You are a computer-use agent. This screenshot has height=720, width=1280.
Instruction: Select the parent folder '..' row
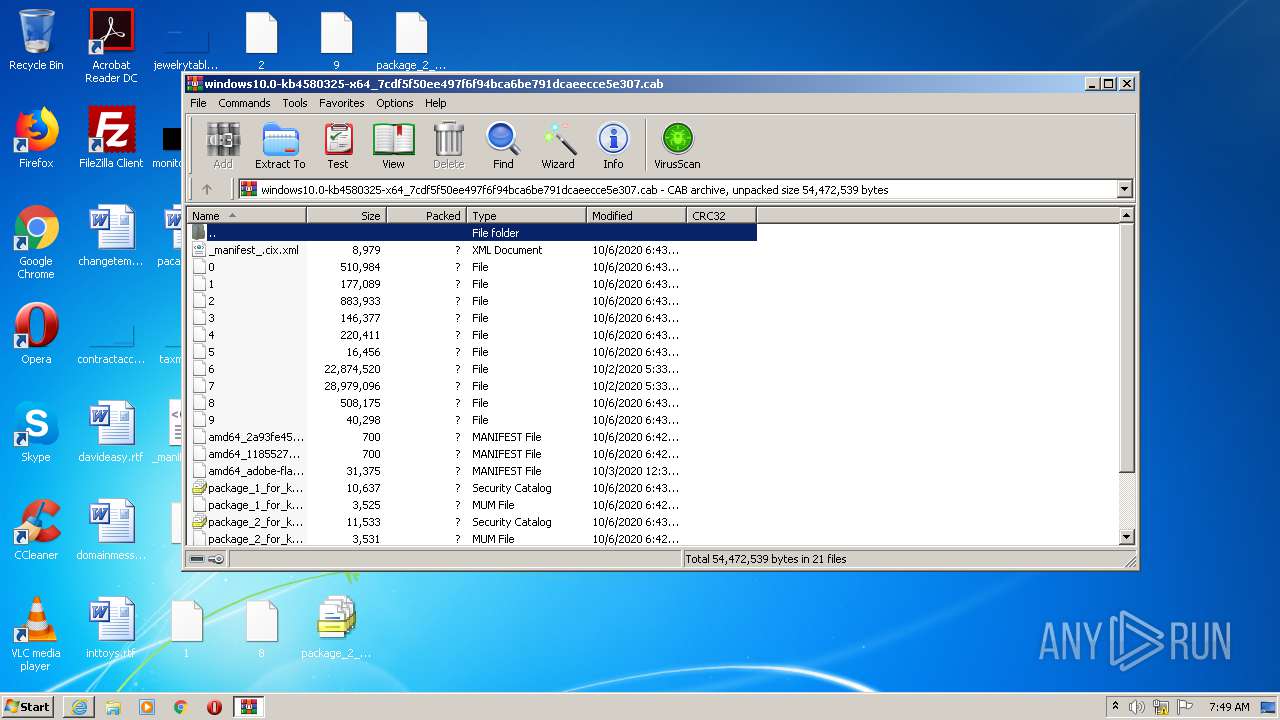point(472,233)
